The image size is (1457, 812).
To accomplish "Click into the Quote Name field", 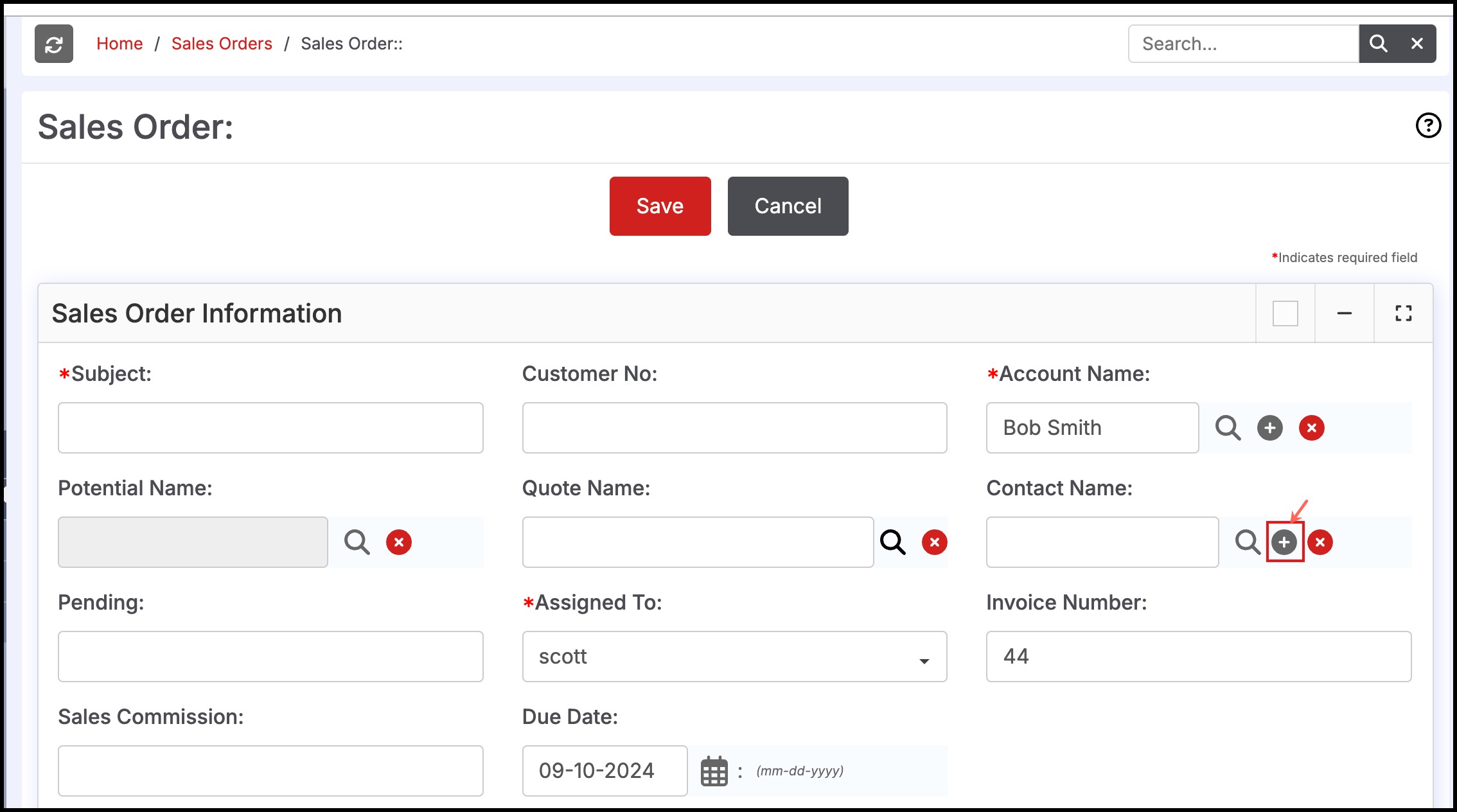I will [x=698, y=542].
